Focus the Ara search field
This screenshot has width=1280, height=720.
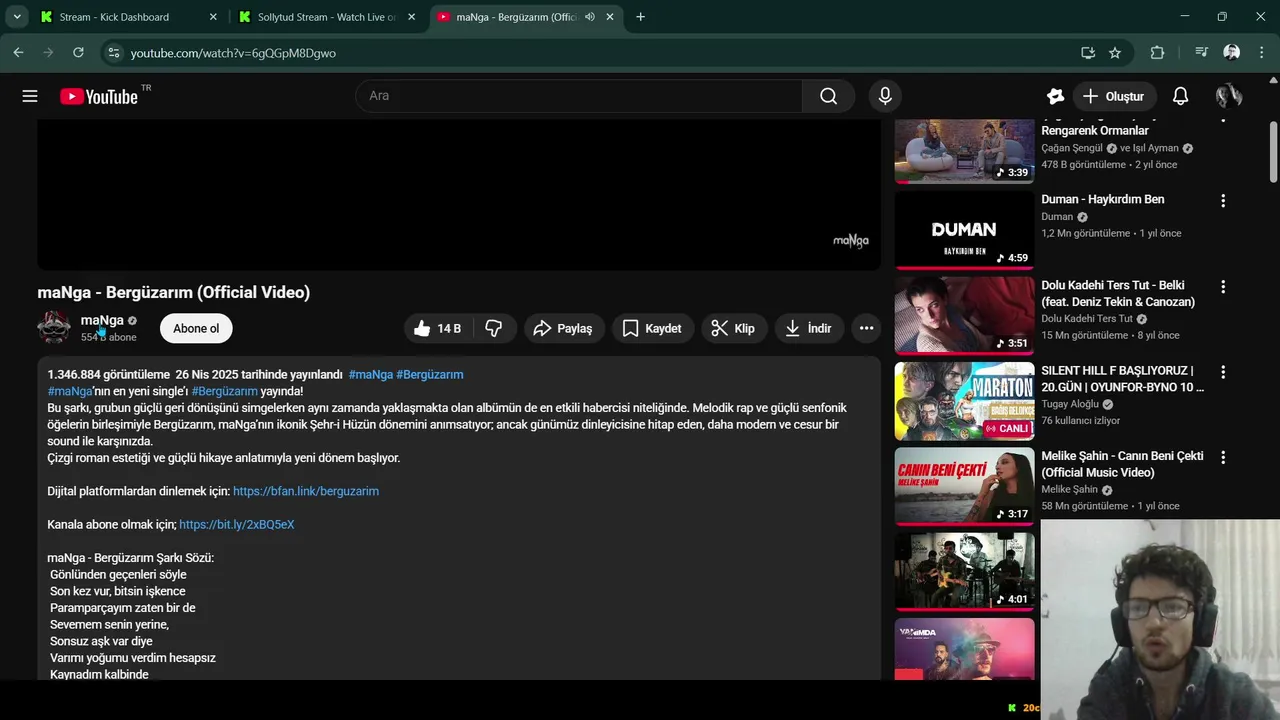[x=580, y=96]
